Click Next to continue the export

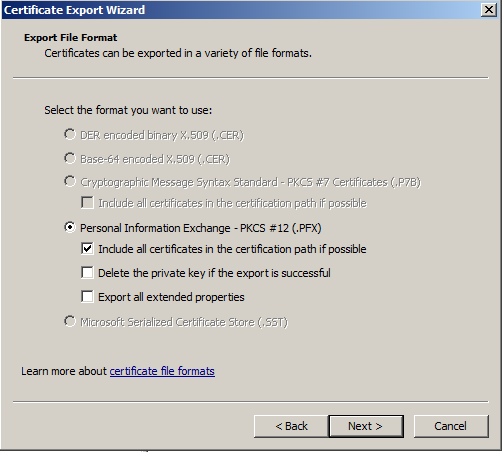click(366, 426)
